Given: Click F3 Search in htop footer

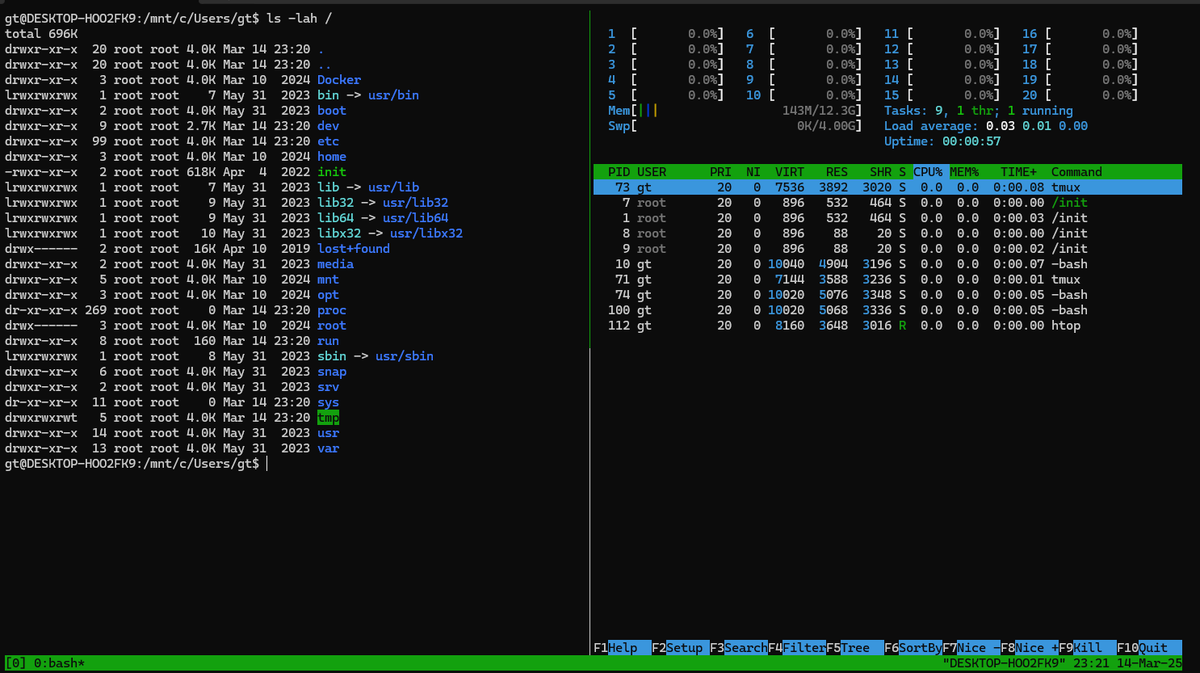Looking at the screenshot, I should 739,648.
